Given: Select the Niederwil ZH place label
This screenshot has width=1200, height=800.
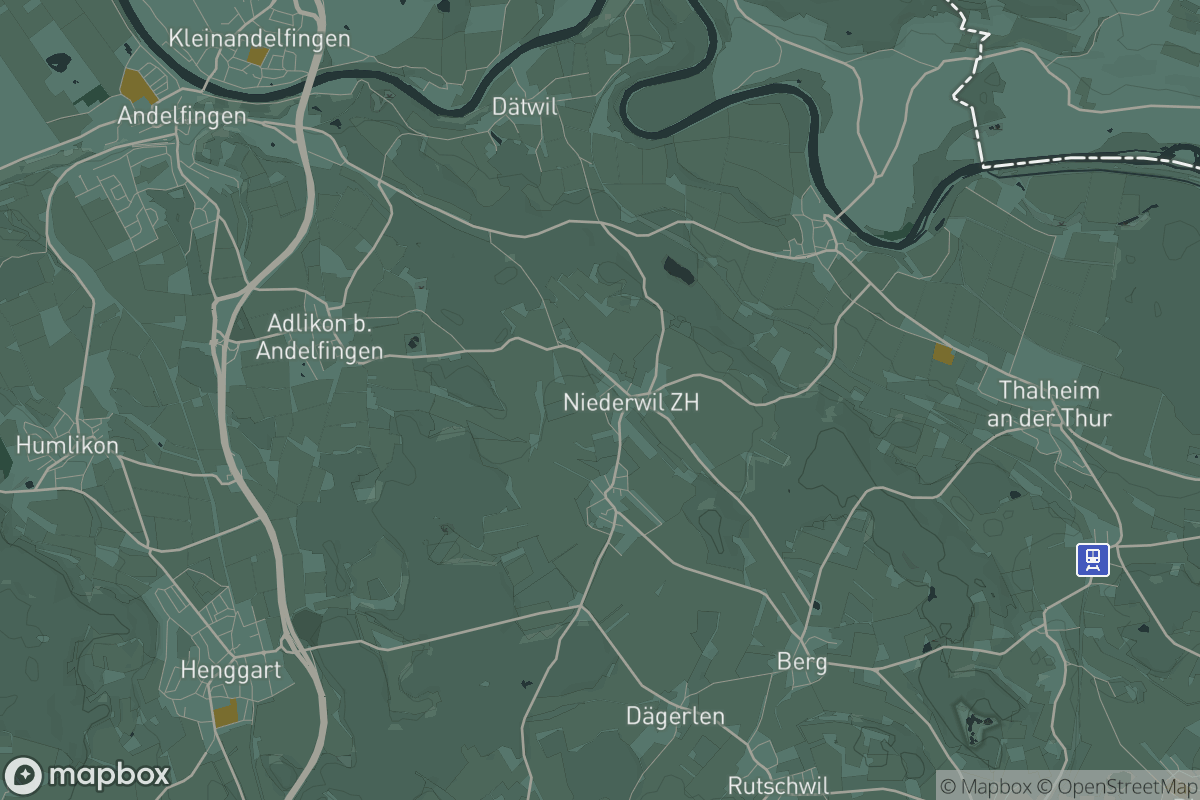Looking at the screenshot, I should (631, 403).
